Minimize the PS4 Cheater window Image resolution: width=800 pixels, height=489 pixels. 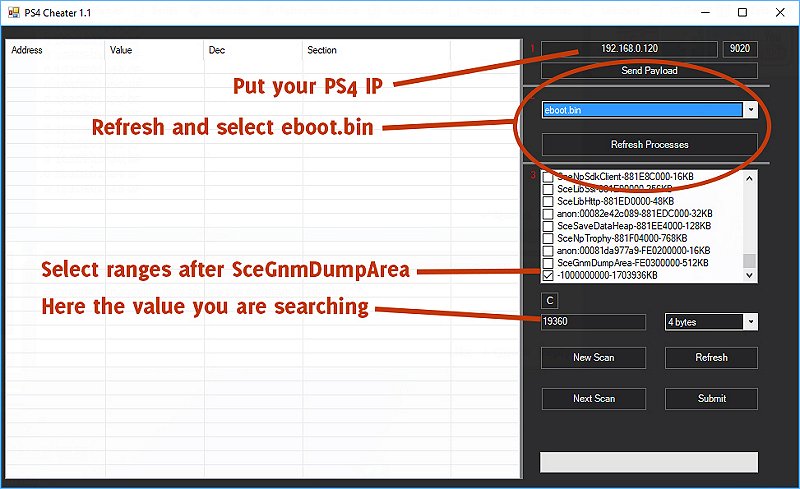706,13
